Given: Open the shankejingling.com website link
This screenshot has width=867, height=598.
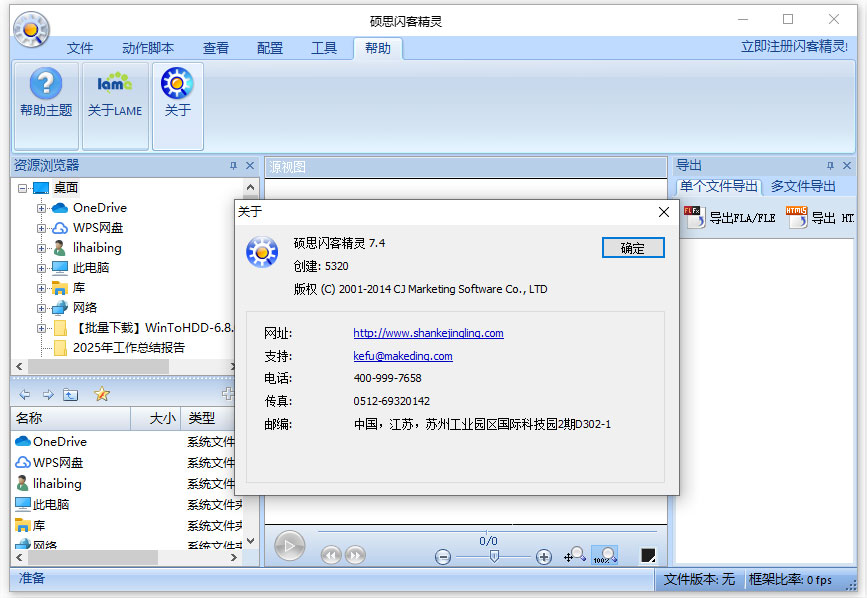Looking at the screenshot, I should [x=429, y=333].
